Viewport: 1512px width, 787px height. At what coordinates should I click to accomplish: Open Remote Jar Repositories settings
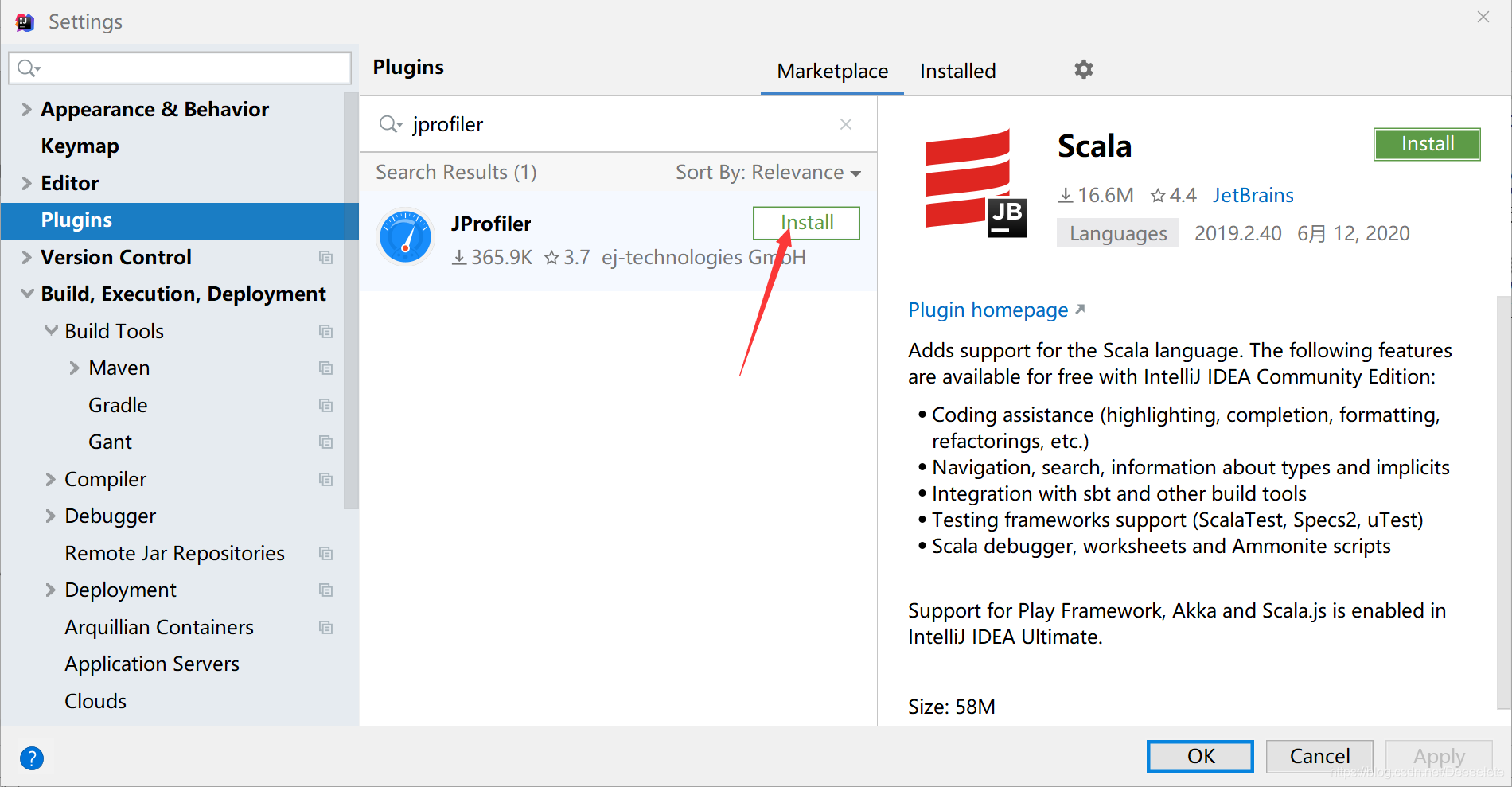174,553
